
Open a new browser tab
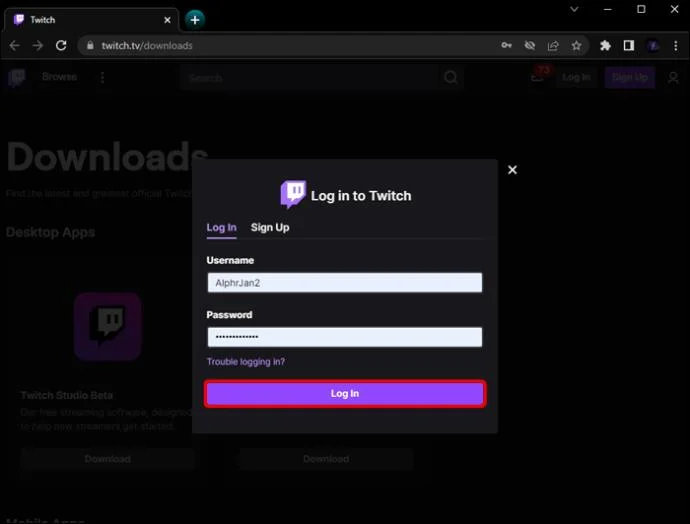195,20
